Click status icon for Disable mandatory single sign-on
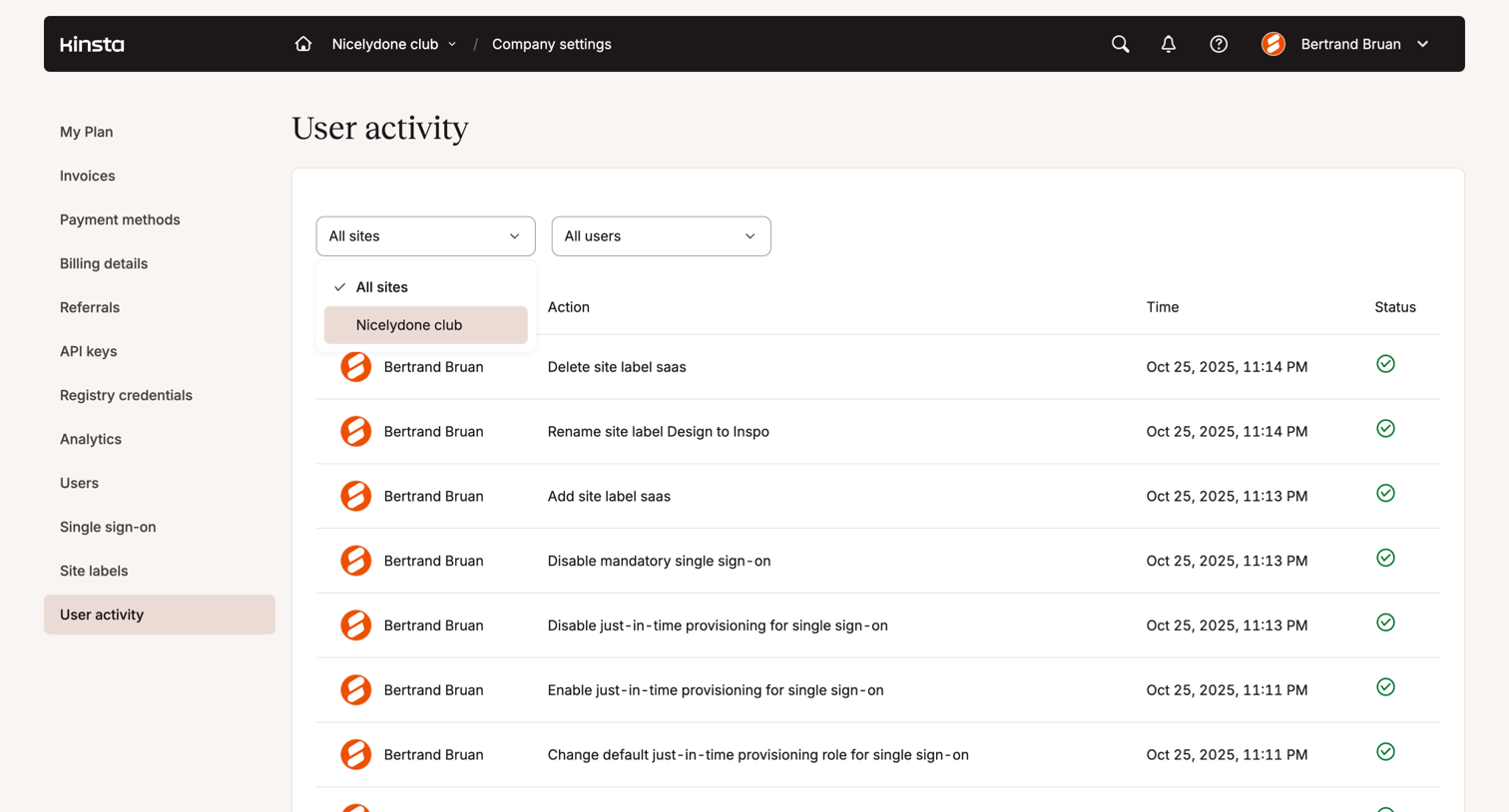The image size is (1509, 812). 1385,558
